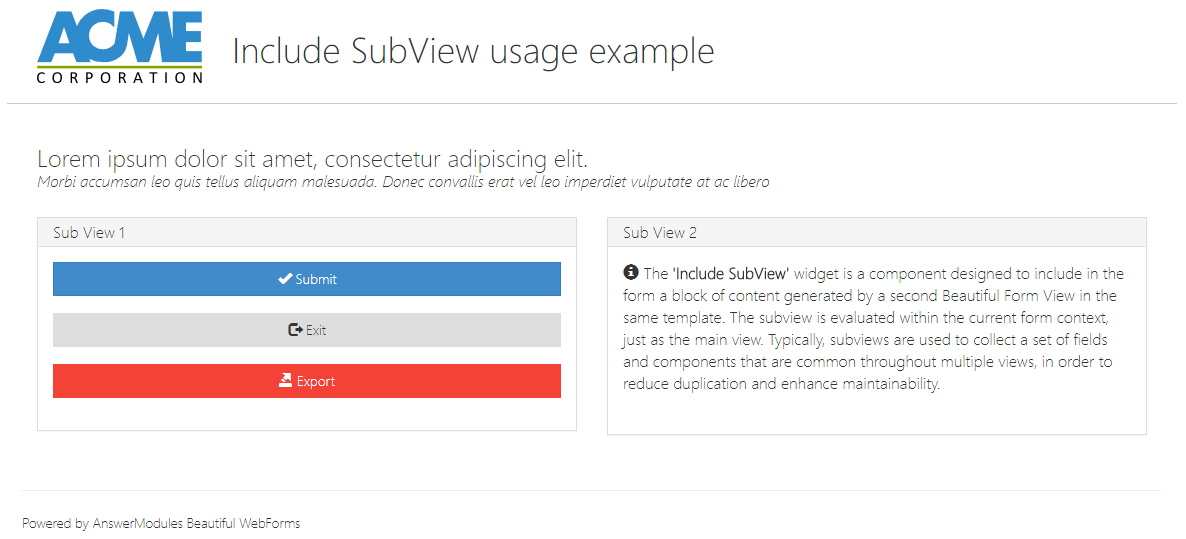Viewport: 1186px width, 539px height.
Task: Click the 'CORPORATION' text under the logo
Action: (x=119, y=77)
